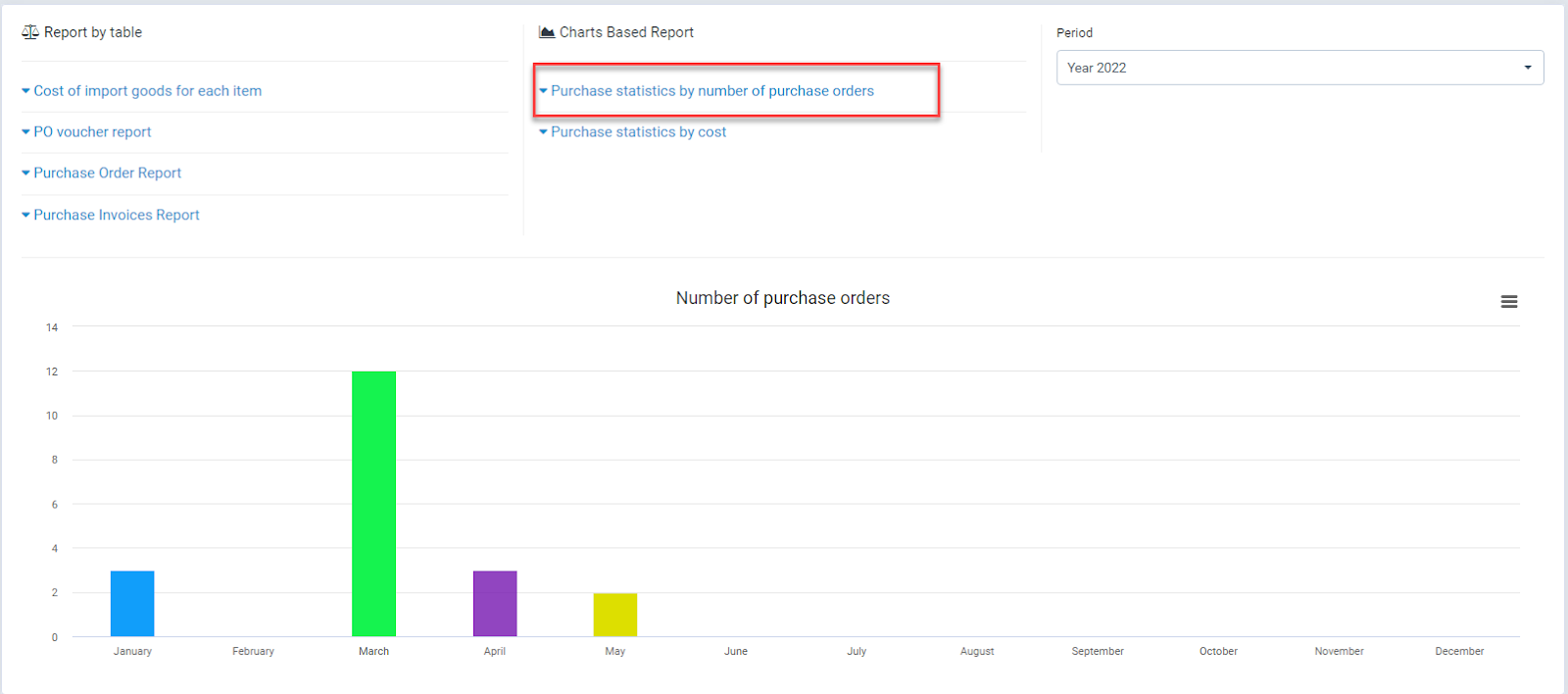The height and width of the screenshot is (694, 1568).
Task: Click the area chart icon beside Charts Based Report
Action: (x=547, y=32)
